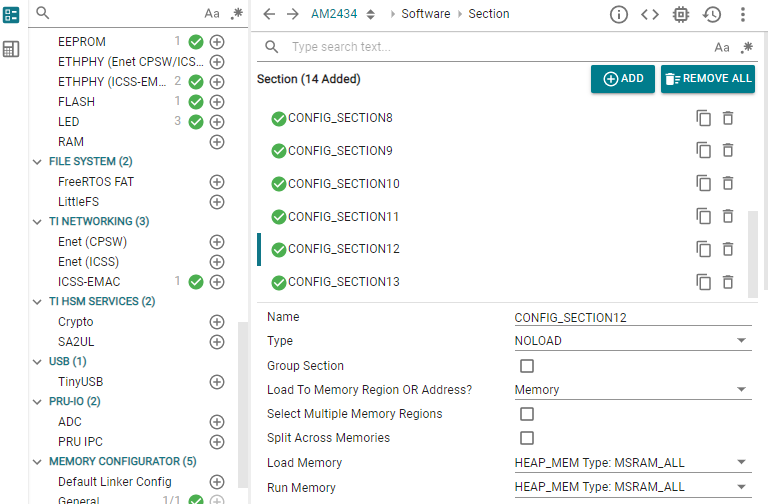This screenshot has height=504, width=768.
Task: Delete CONFIG_SECTION13 with trash icon
Action: tap(728, 282)
